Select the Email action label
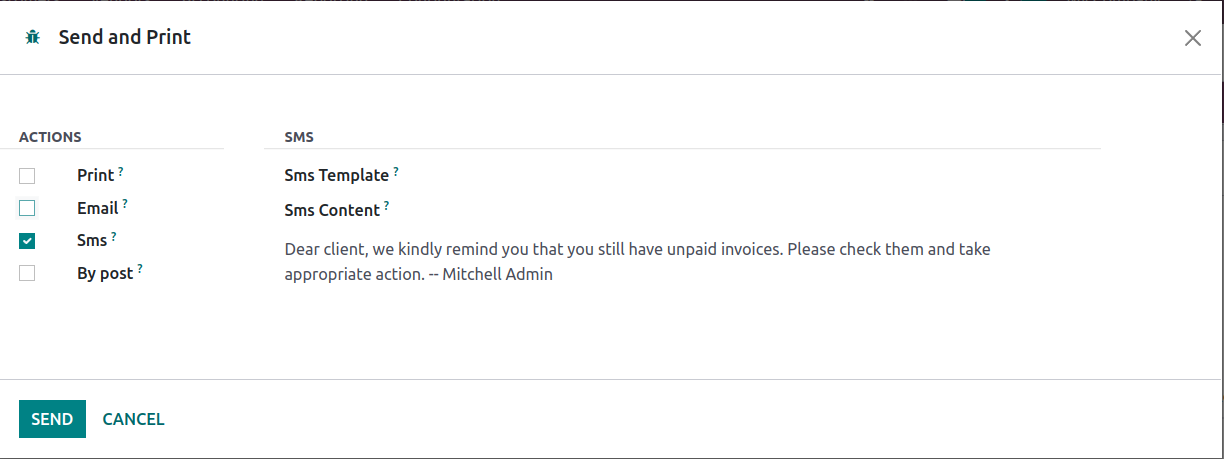The width and height of the screenshot is (1224, 459). (98, 208)
